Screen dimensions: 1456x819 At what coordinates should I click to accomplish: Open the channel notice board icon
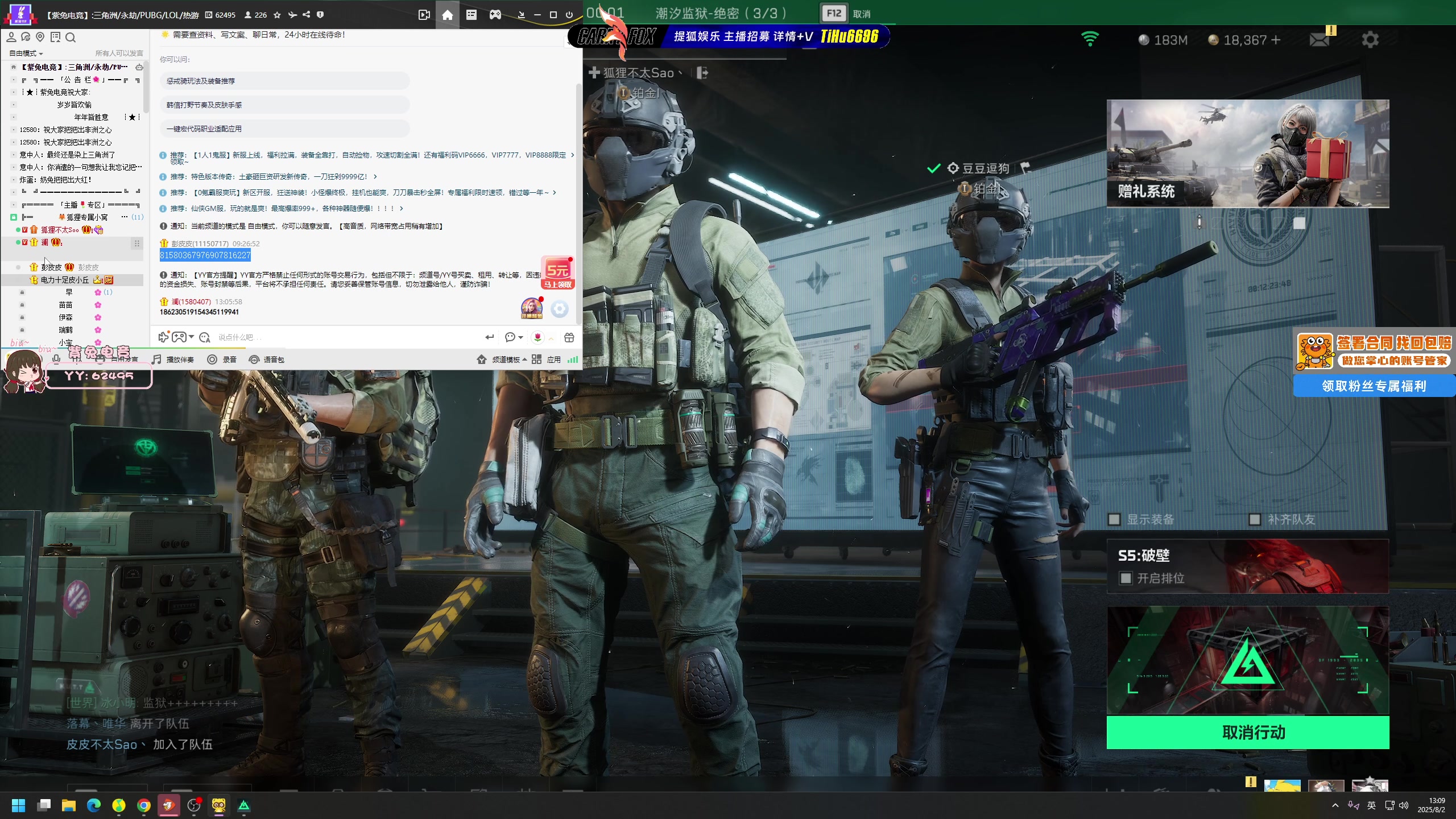[x=55, y=38]
